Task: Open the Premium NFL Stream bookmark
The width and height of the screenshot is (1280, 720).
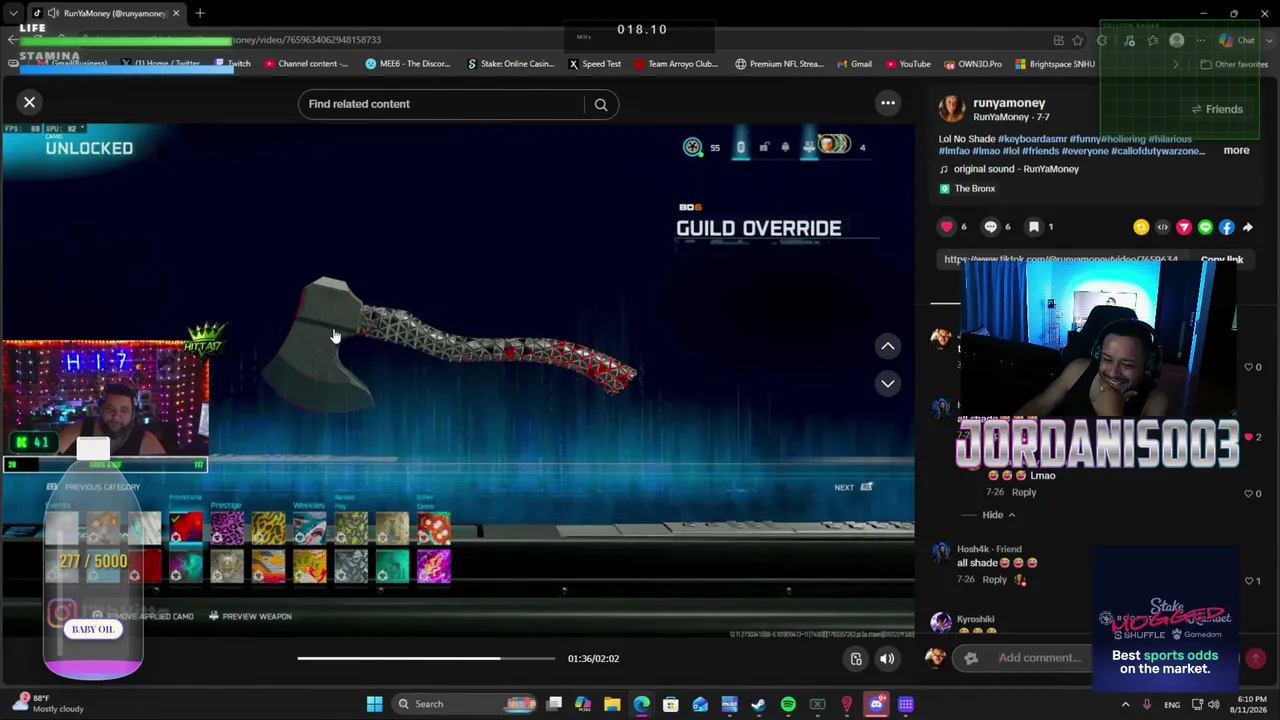Action: 779,64
